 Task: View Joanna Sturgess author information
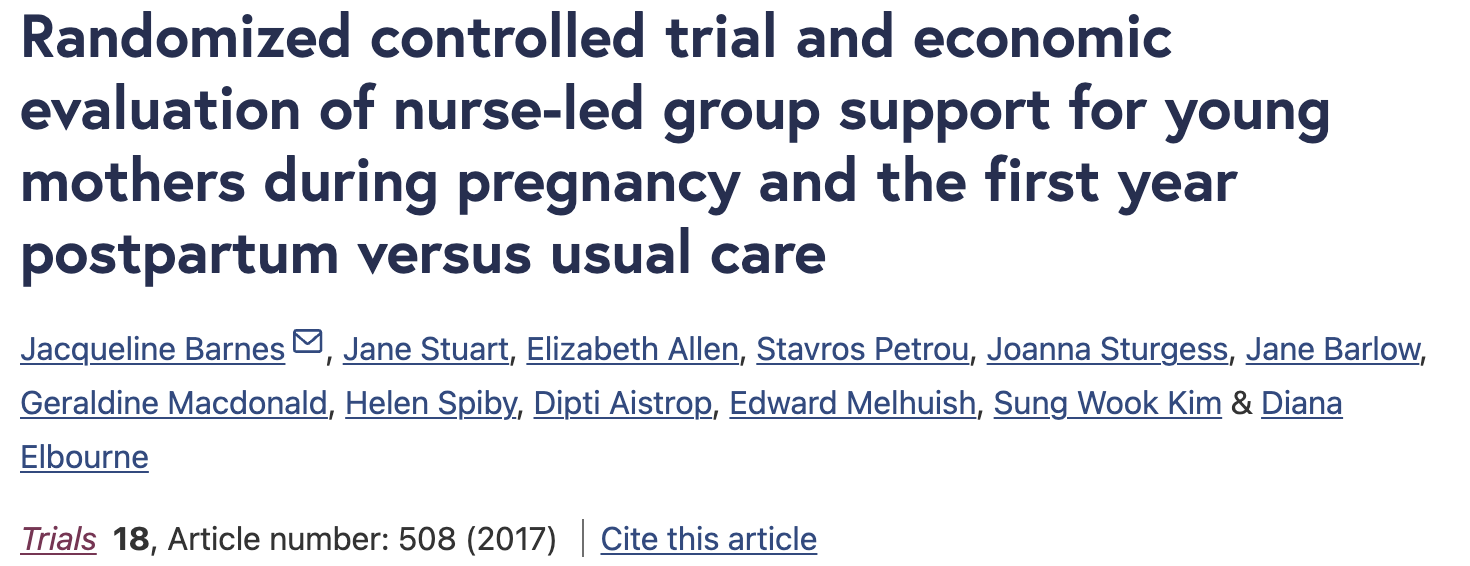point(1107,349)
